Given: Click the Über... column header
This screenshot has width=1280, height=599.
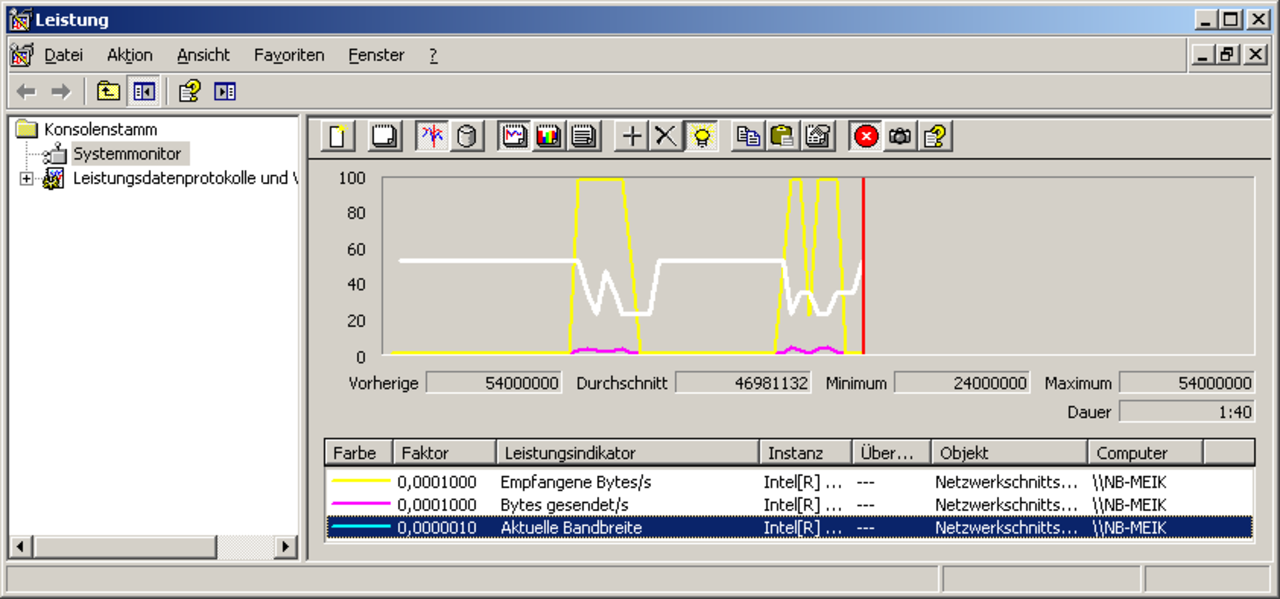Looking at the screenshot, I should click(892, 453).
